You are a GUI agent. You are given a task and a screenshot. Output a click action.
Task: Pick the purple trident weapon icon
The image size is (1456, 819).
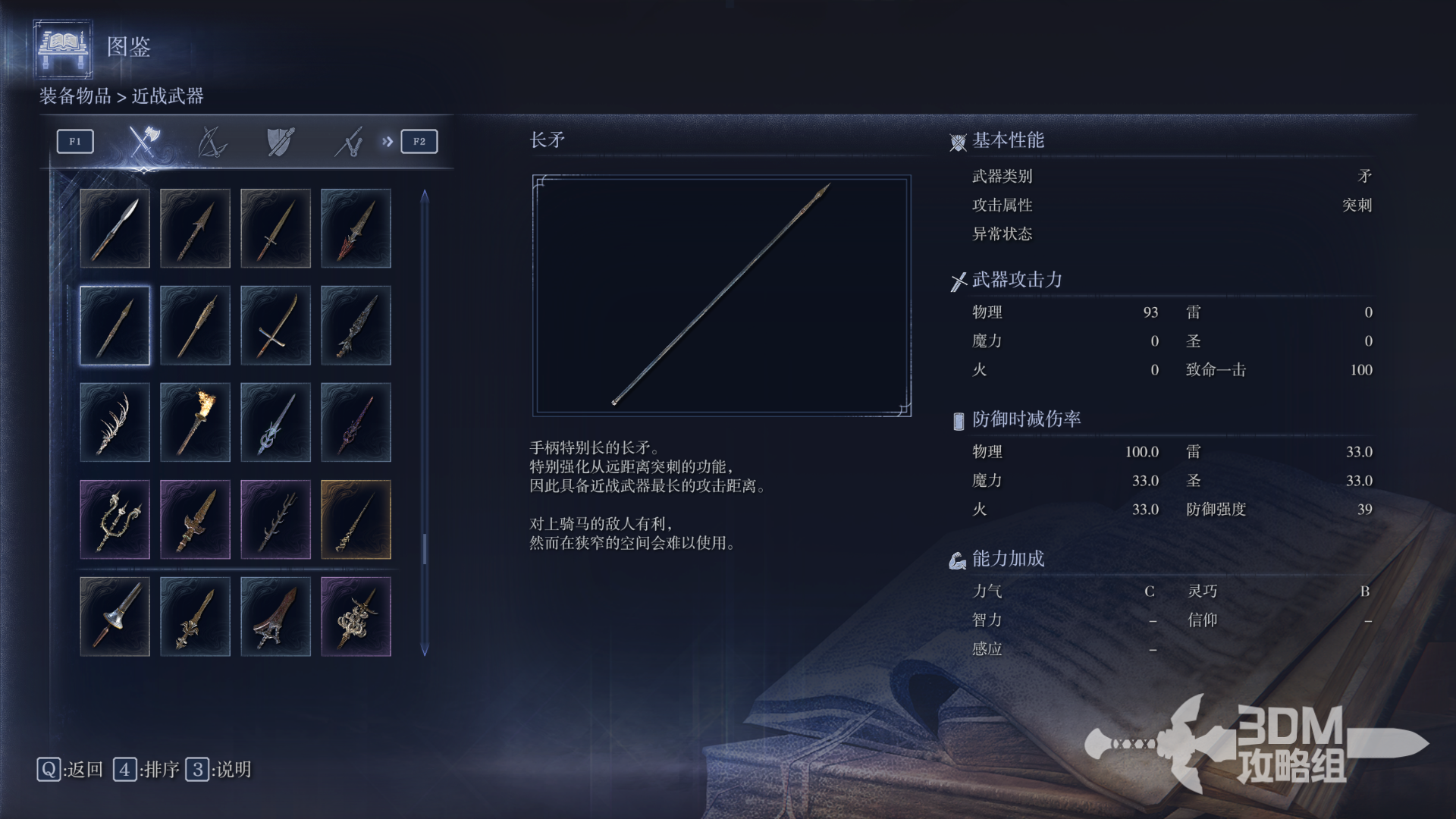point(115,519)
